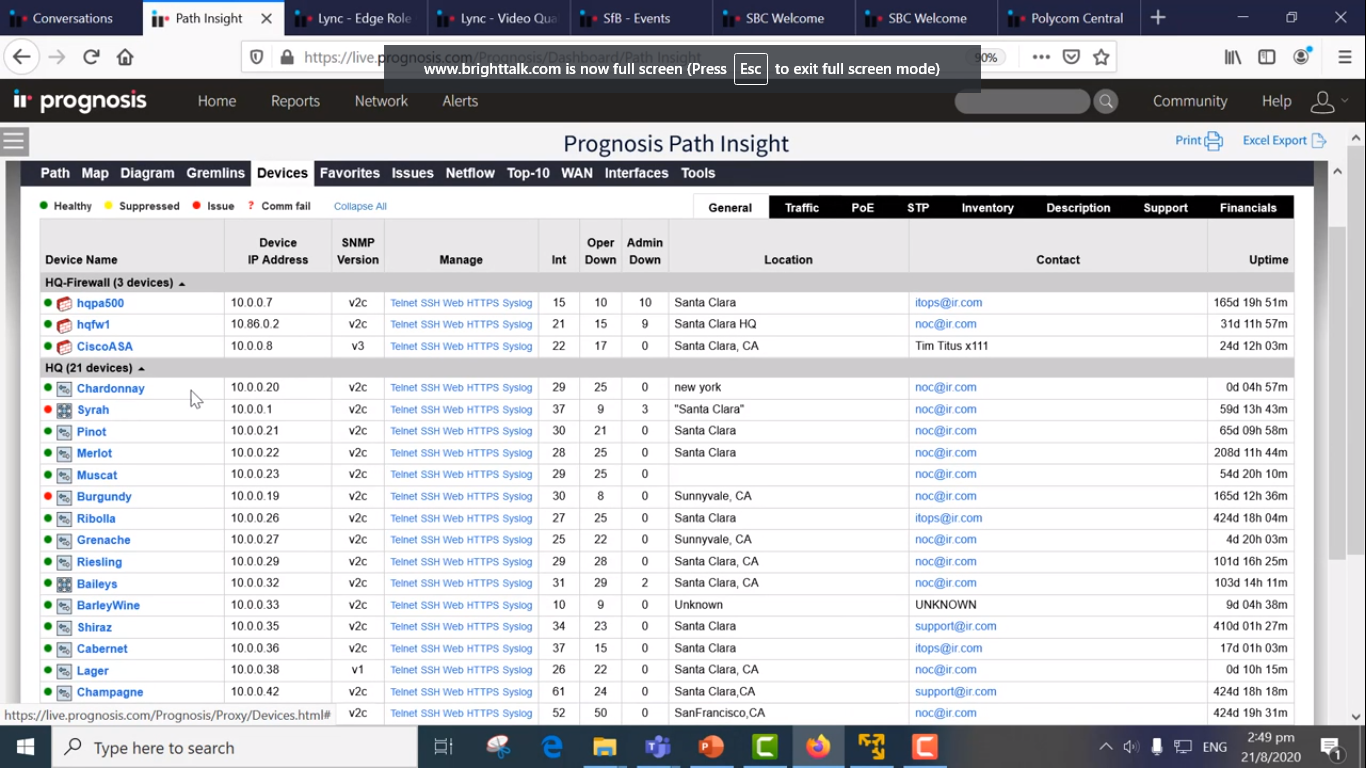The height and width of the screenshot is (768, 1366).
Task: Open the Gremlins tab
Action: tap(215, 173)
